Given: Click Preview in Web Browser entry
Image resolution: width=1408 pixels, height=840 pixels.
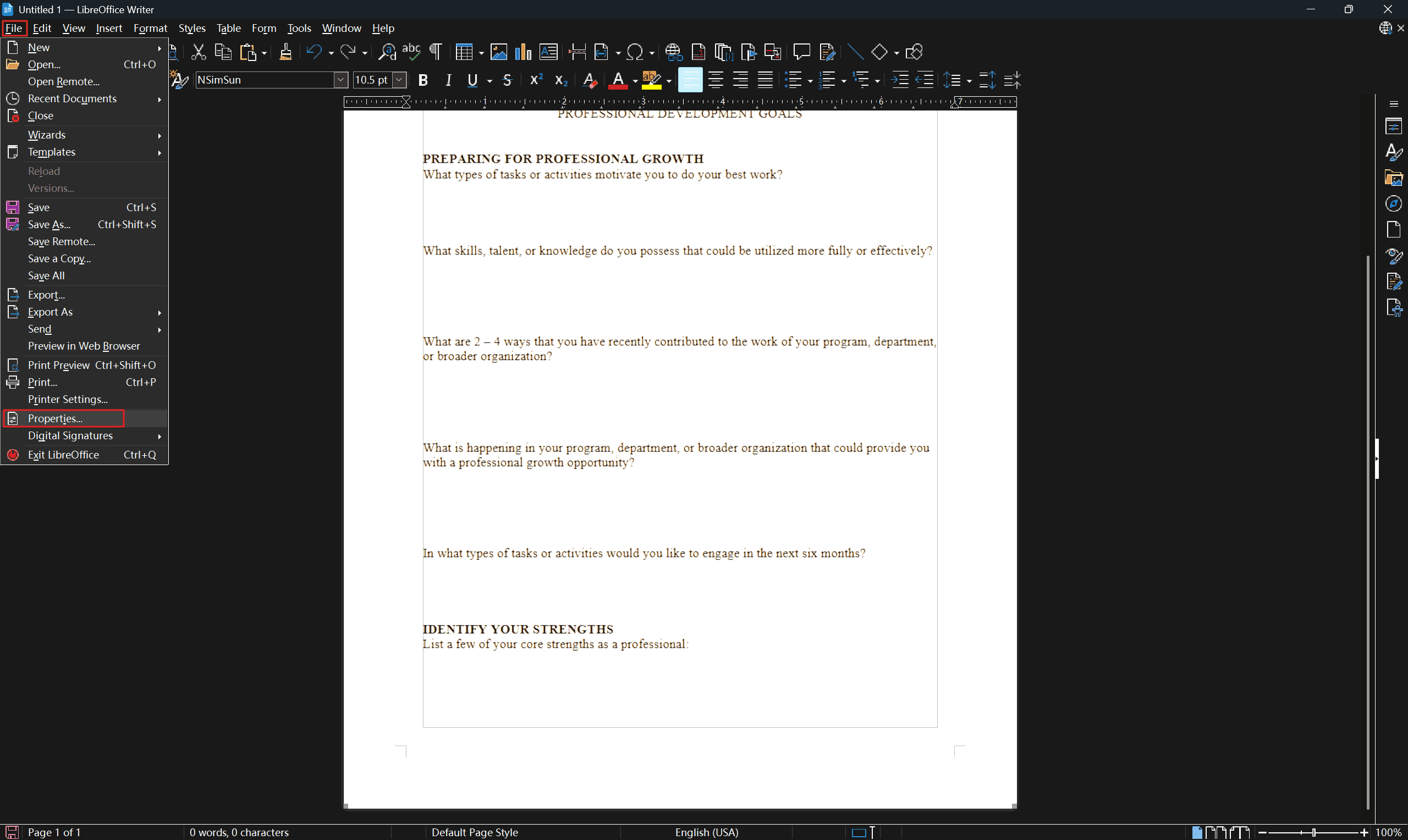Looking at the screenshot, I should pyautogui.click(x=85, y=346).
